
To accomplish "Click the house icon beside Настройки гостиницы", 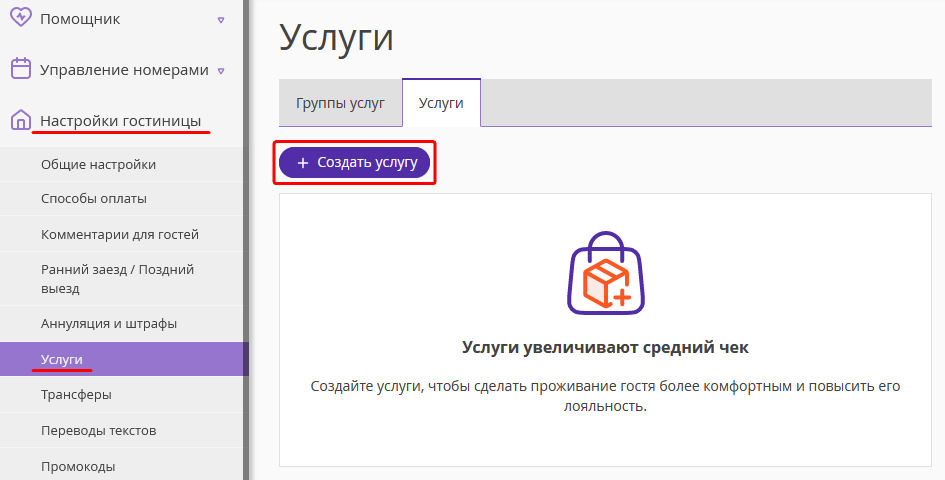I will tap(21, 120).
